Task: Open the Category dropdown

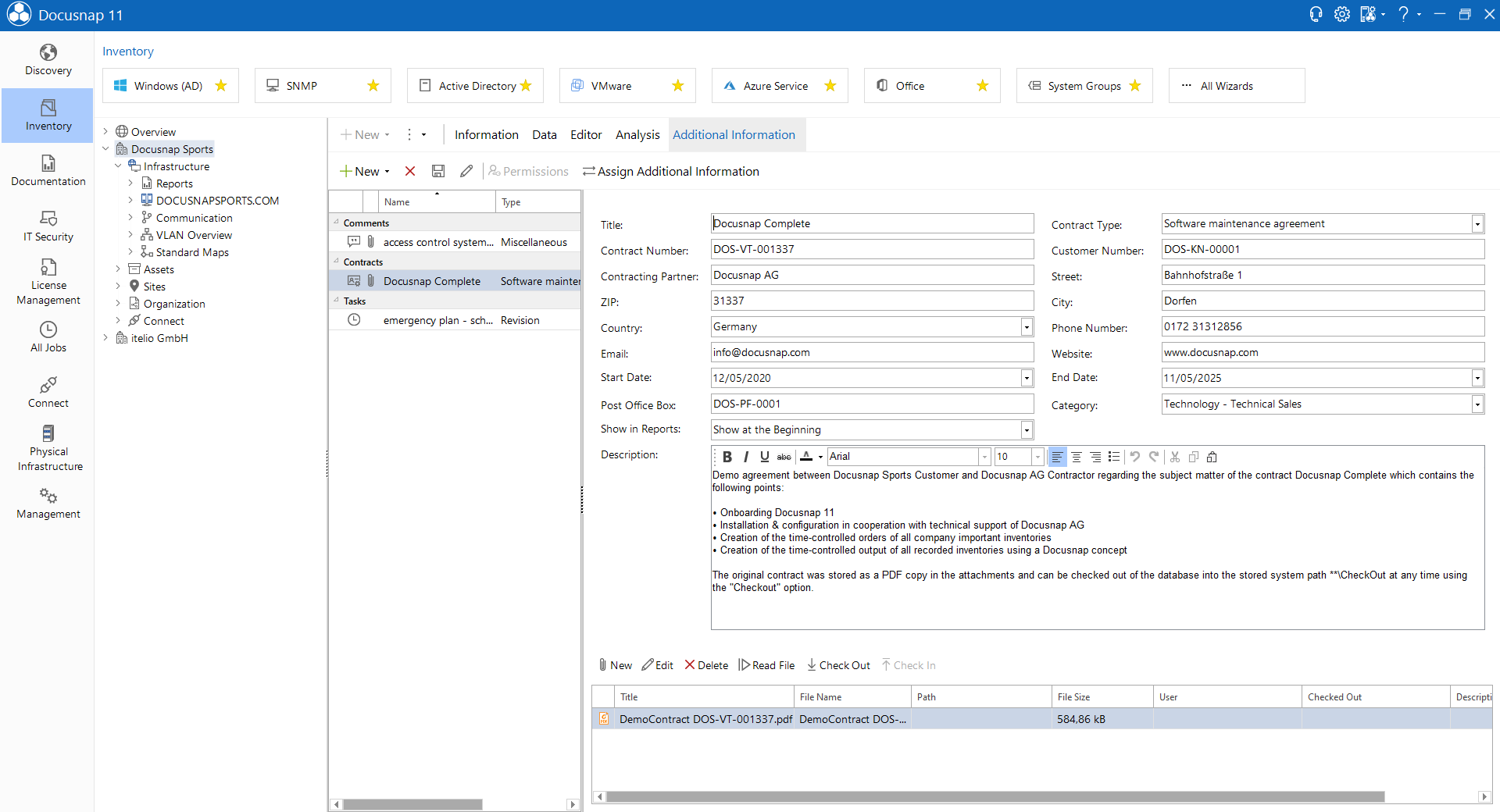Action: coord(1477,404)
